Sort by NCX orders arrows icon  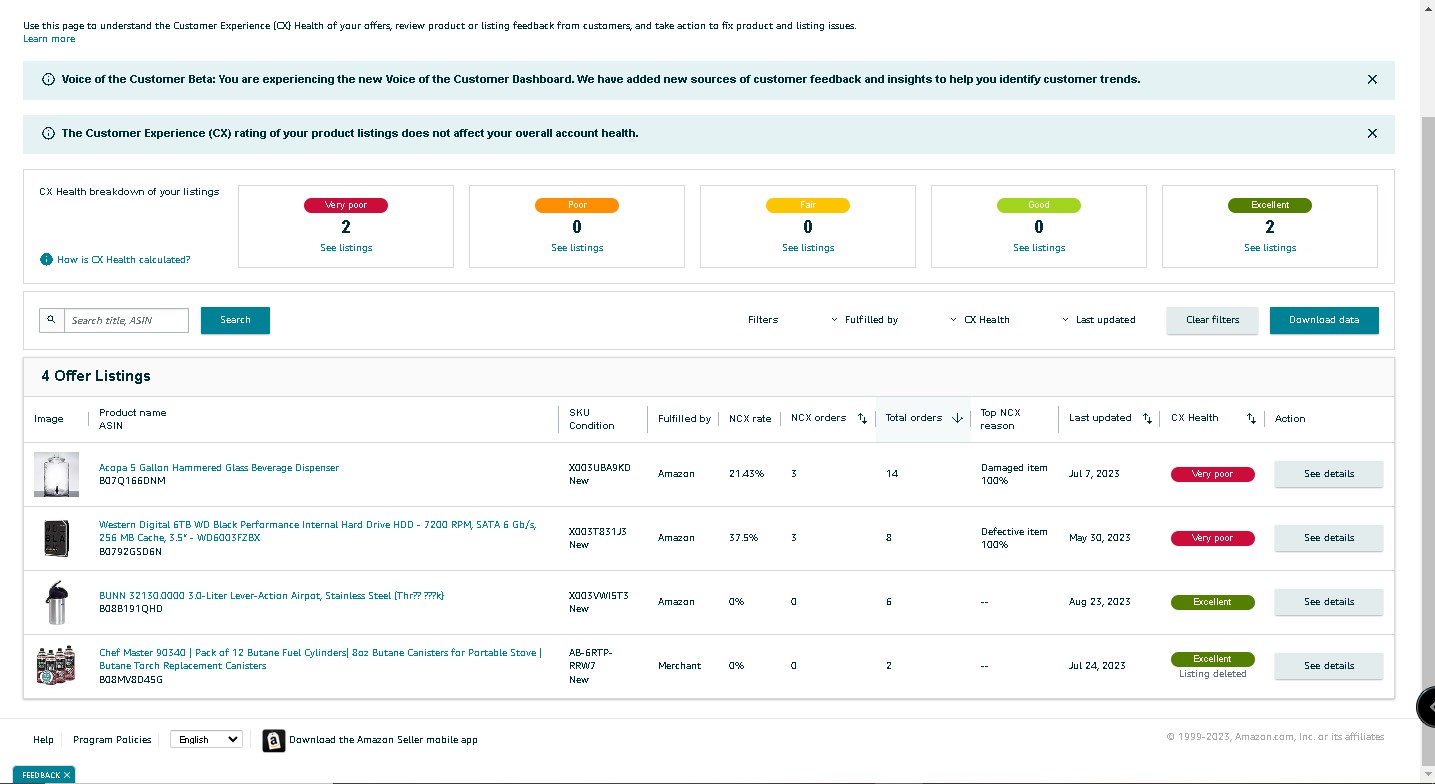point(862,418)
